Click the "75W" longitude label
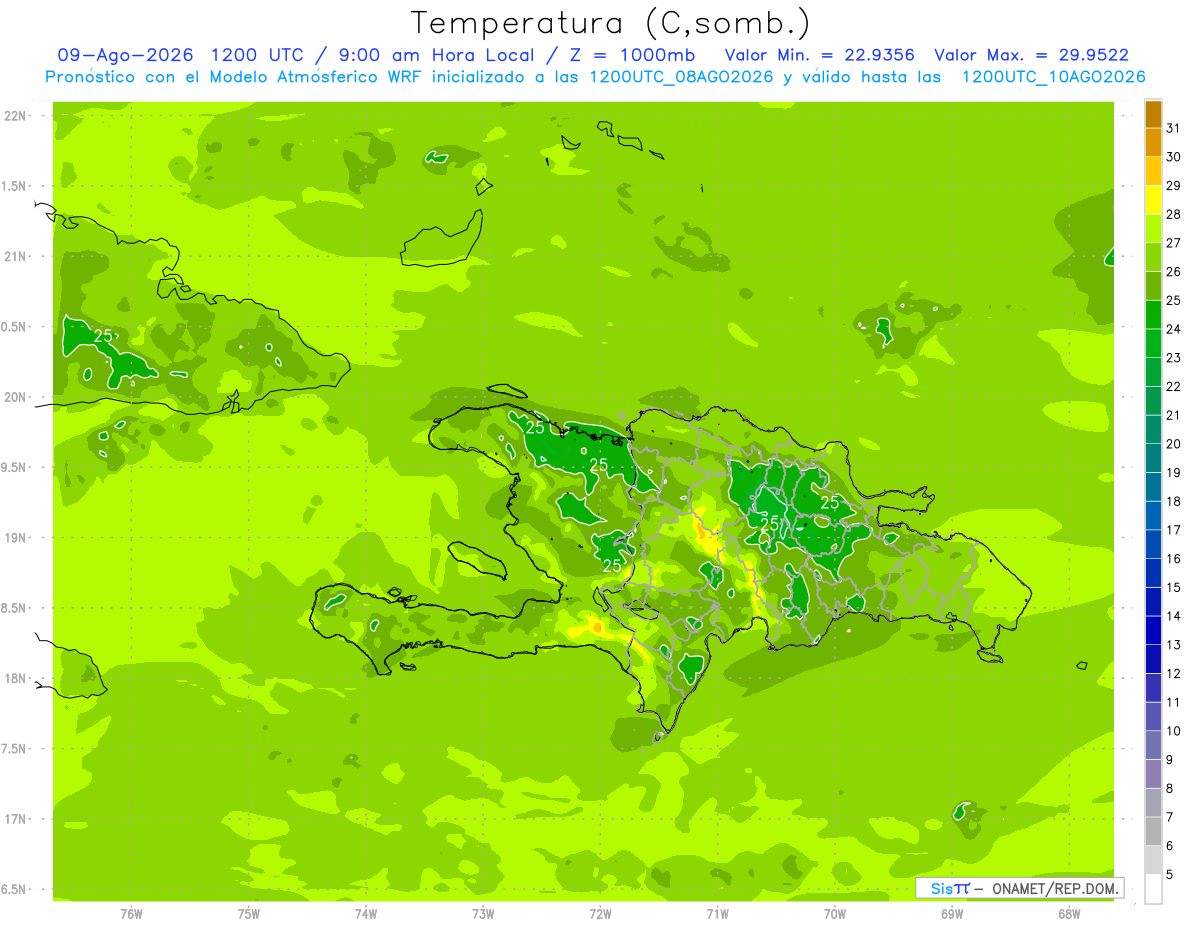 [x=249, y=914]
